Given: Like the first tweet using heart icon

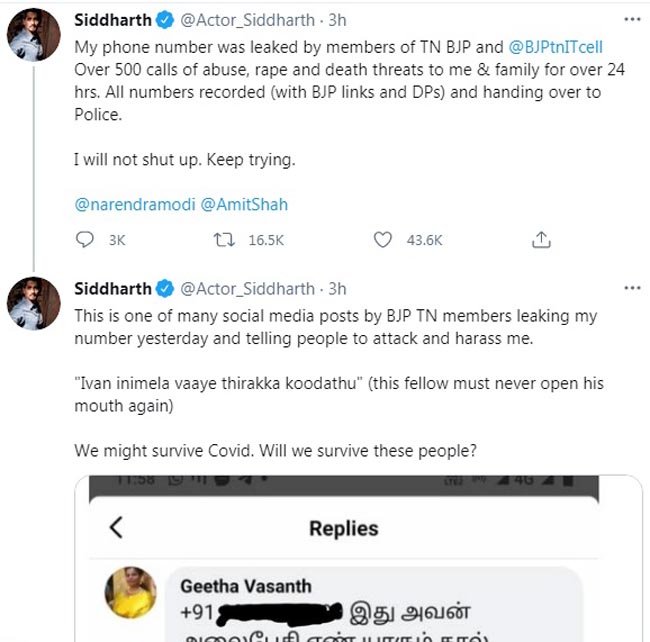Looking at the screenshot, I should pyautogui.click(x=382, y=240).
